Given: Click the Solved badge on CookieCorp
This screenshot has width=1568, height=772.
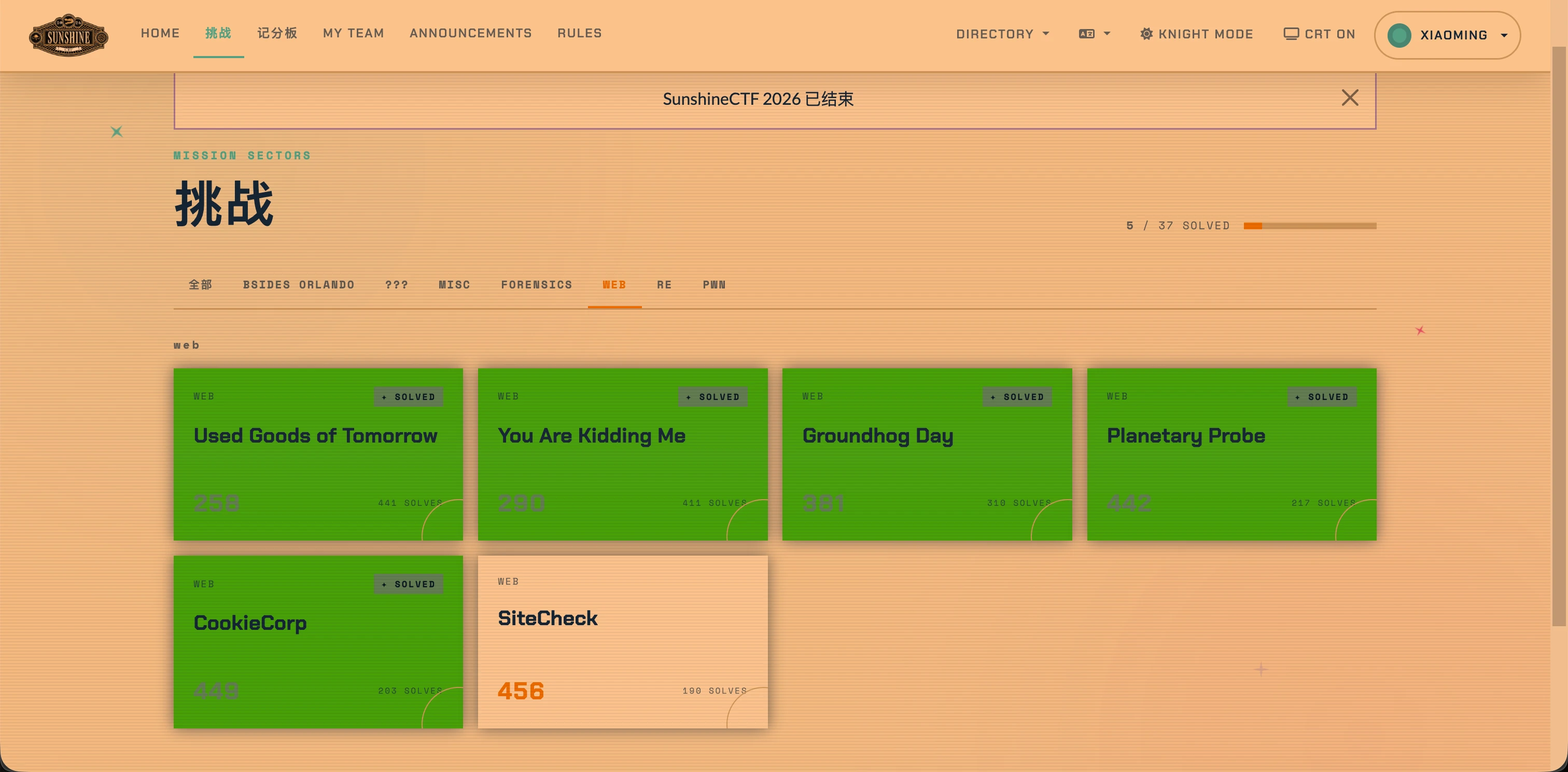Looking at the screenshot, I should click(x=409, y=585).
